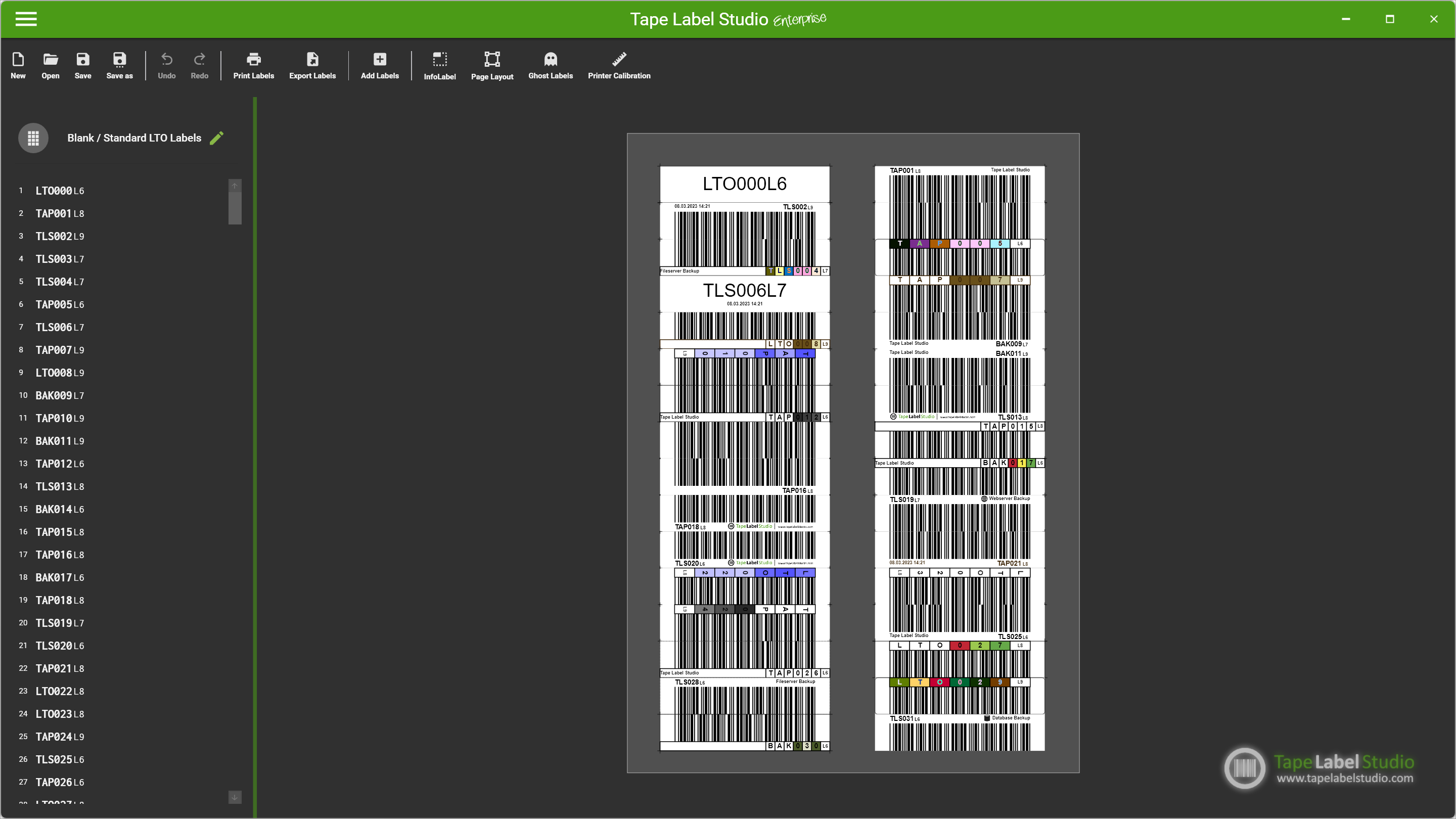The width and height of the screenshot is (1456, 819).
Task: Edit template name with pencil icon
Action: point(217,138)
